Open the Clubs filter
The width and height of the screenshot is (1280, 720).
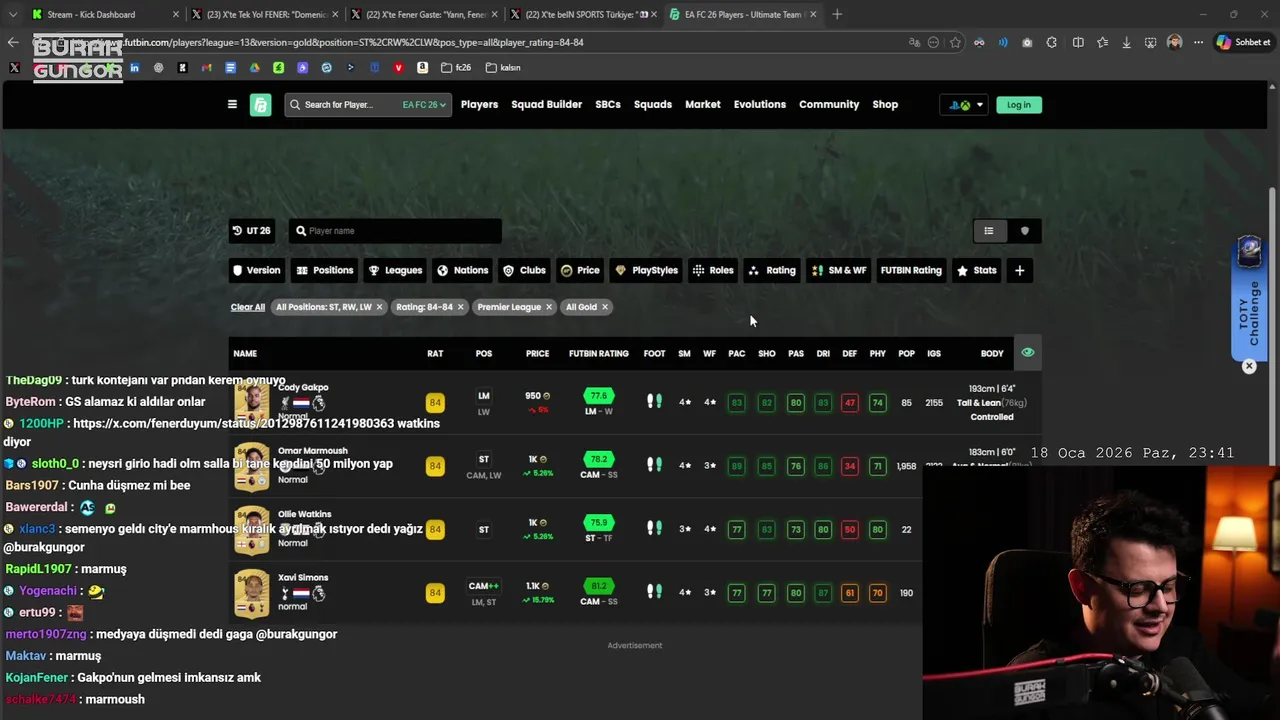click(525, 271)
